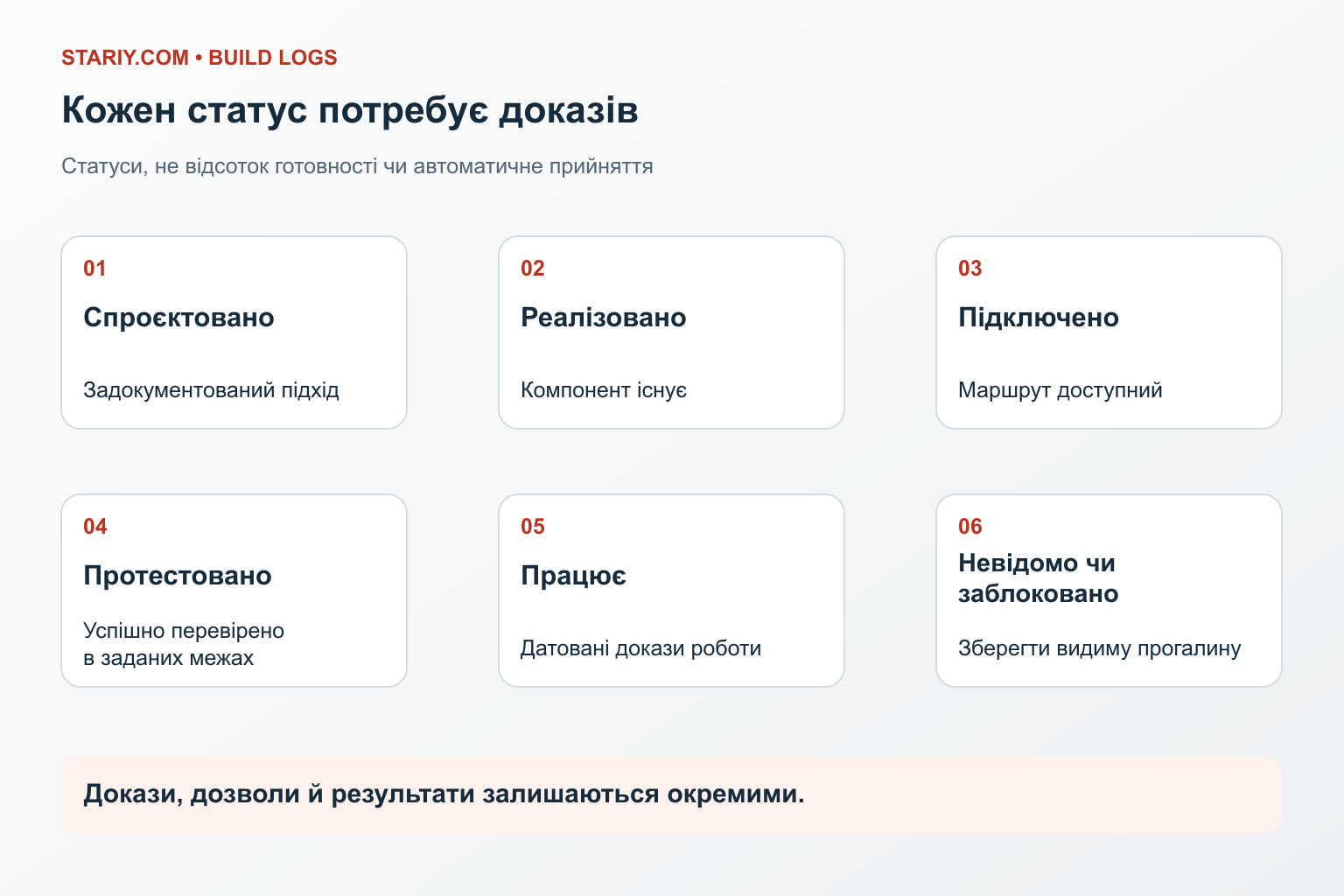Click the description "Датовані докази роботи"
The width and height of the screenshot is (1344, 896).
coord(640,648)
